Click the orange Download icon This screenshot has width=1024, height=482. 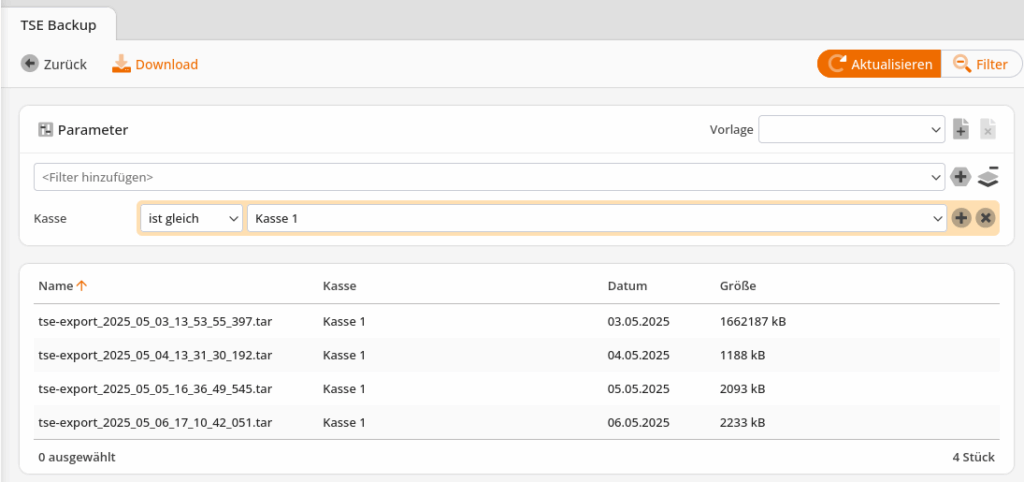click(121, 63)
